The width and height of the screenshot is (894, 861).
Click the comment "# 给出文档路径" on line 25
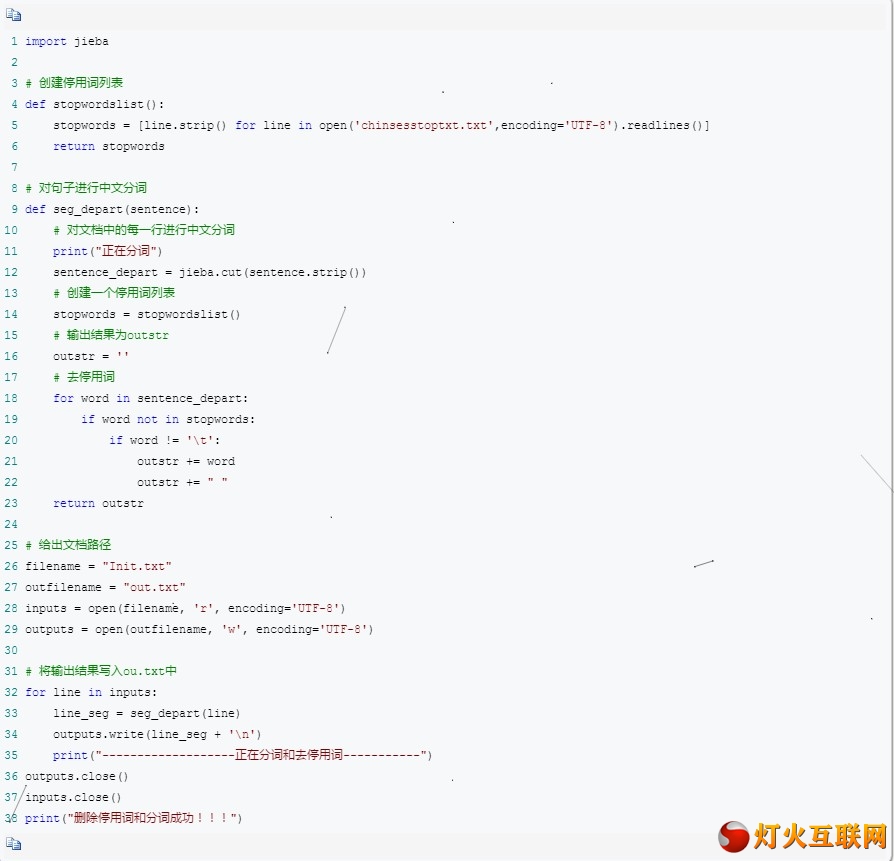(x=68, y=545)
